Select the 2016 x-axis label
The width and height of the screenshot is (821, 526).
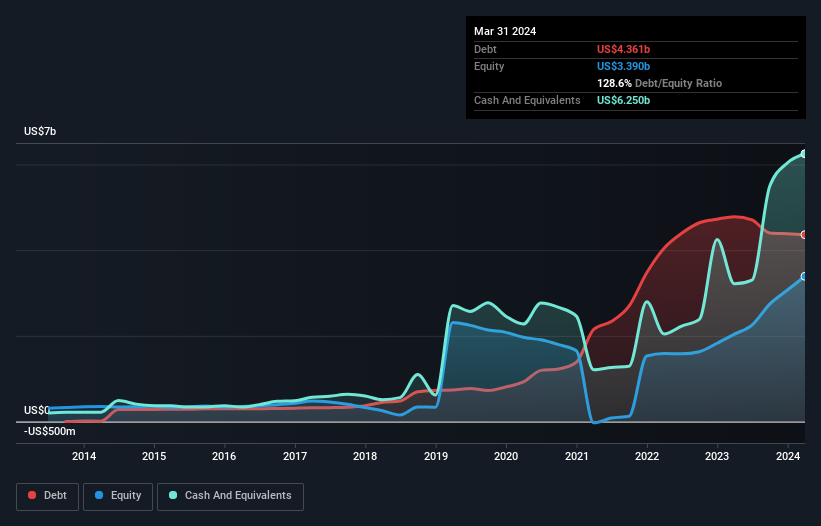coord(224,456)
